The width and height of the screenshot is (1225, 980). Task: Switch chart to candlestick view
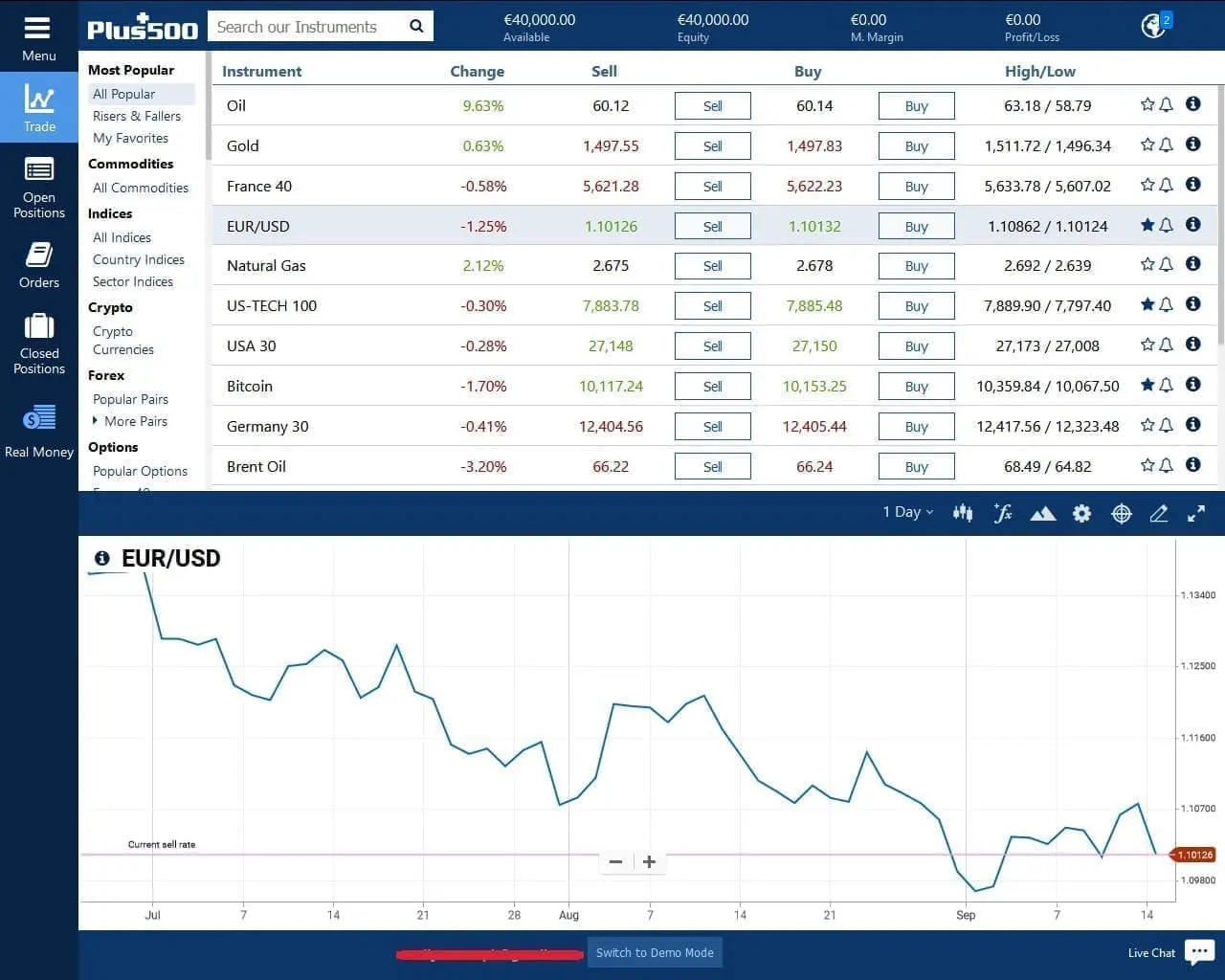(962, 513)
